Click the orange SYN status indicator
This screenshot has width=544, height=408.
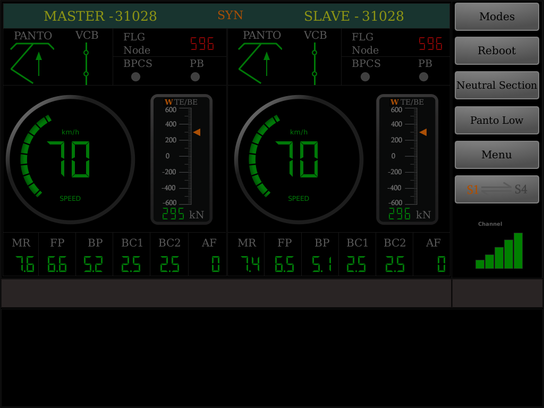click(x=230, y=15)
